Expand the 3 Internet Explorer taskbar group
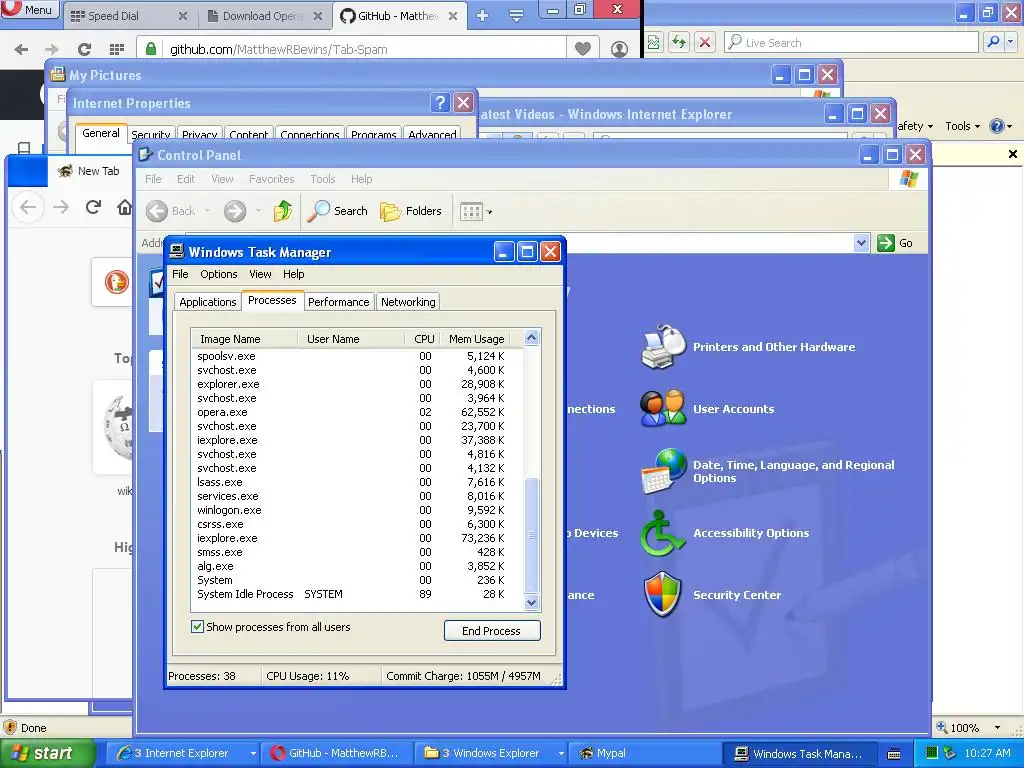This screenshot has width=1024, height=768. [253, 753]
